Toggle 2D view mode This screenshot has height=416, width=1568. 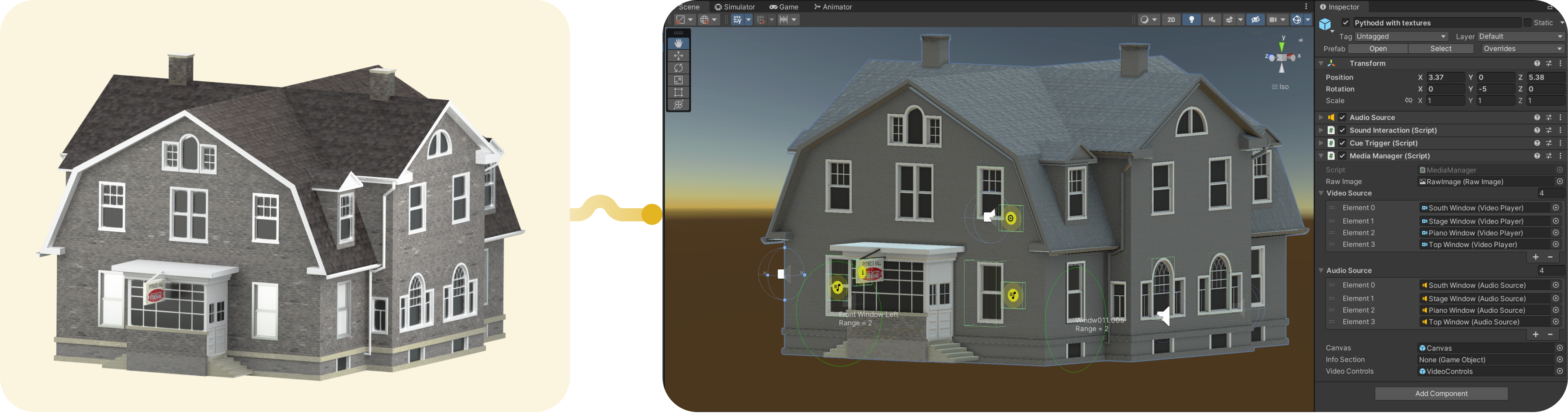[1171, 19]
